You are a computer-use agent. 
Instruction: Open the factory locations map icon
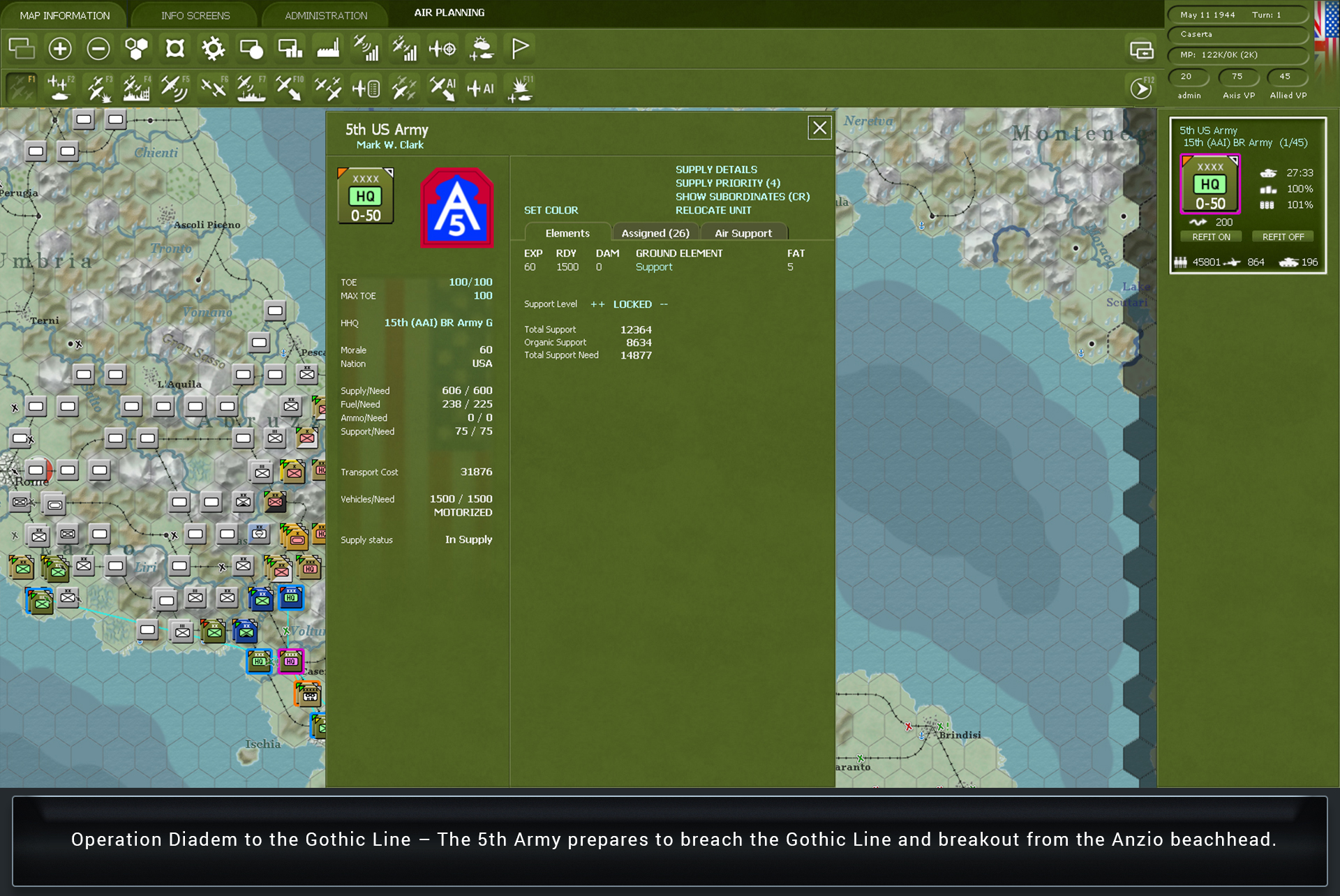(x=327, y=48)
